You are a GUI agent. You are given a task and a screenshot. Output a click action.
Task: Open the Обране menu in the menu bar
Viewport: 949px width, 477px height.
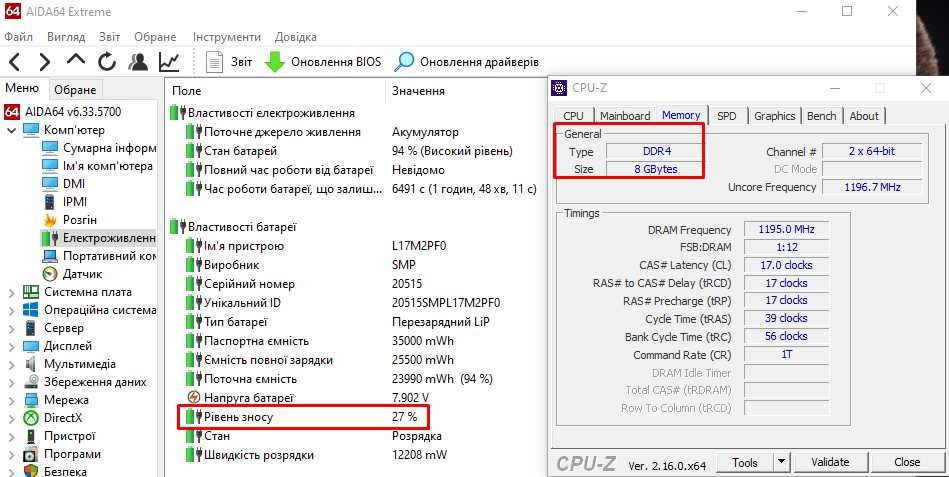155,37
